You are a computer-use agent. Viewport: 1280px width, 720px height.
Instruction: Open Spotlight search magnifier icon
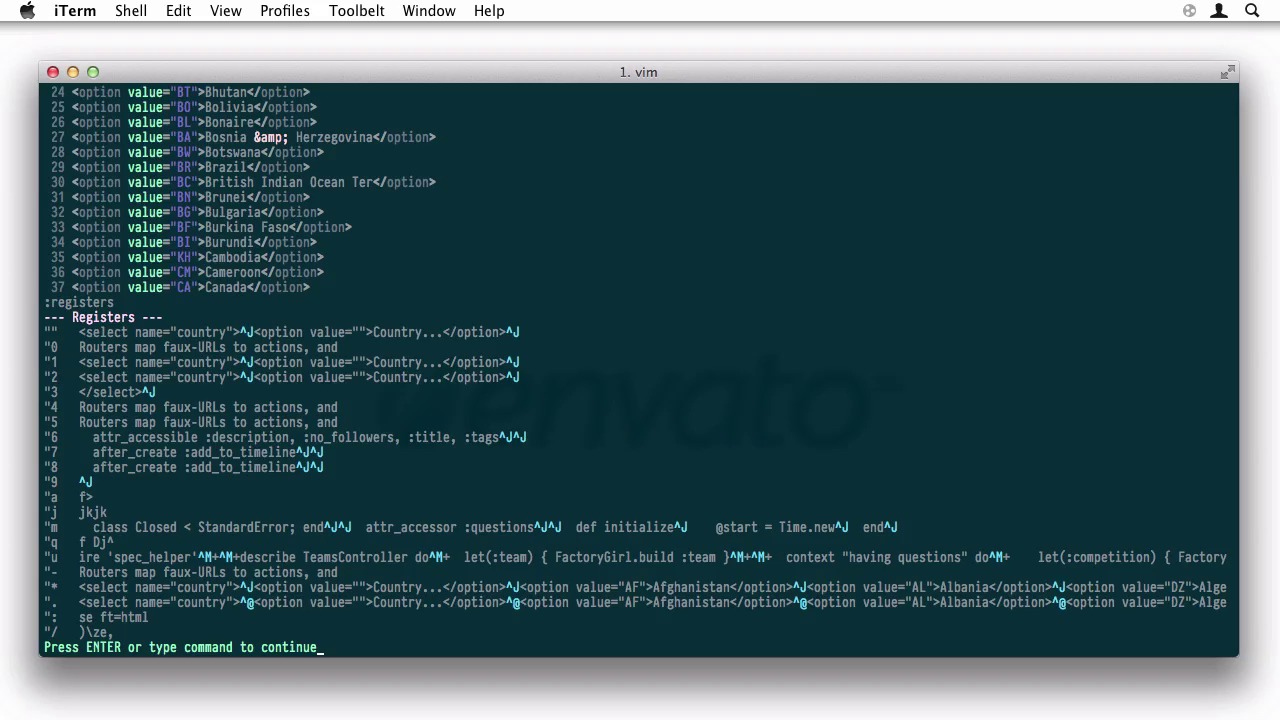tap(1252, 11)
